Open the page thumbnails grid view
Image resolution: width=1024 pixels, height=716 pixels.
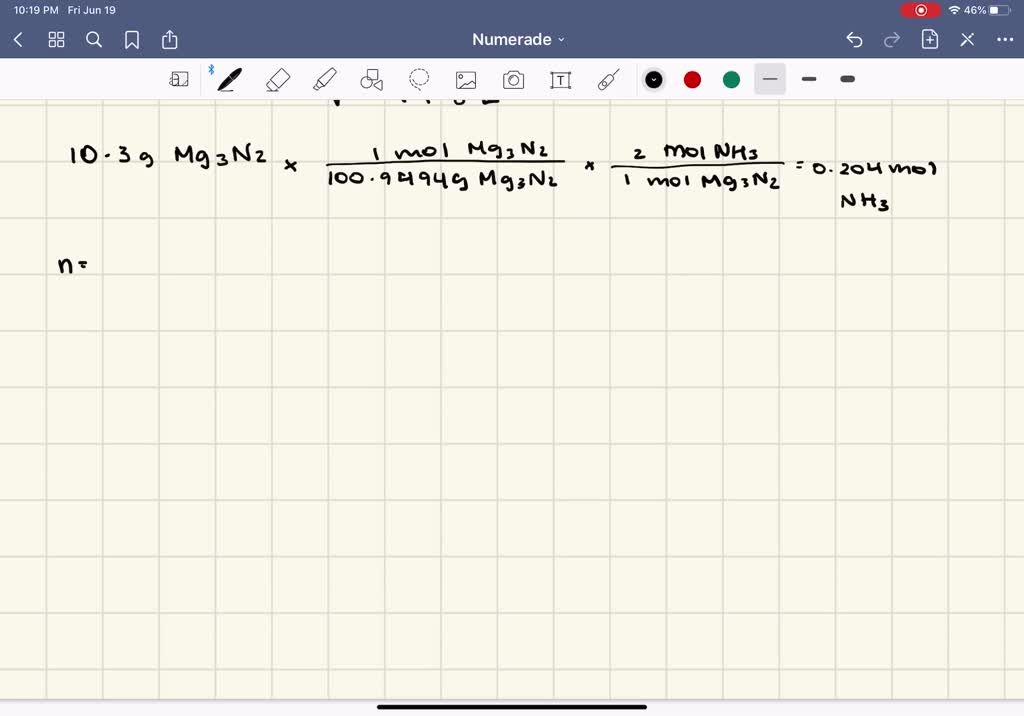coord(56,40)
